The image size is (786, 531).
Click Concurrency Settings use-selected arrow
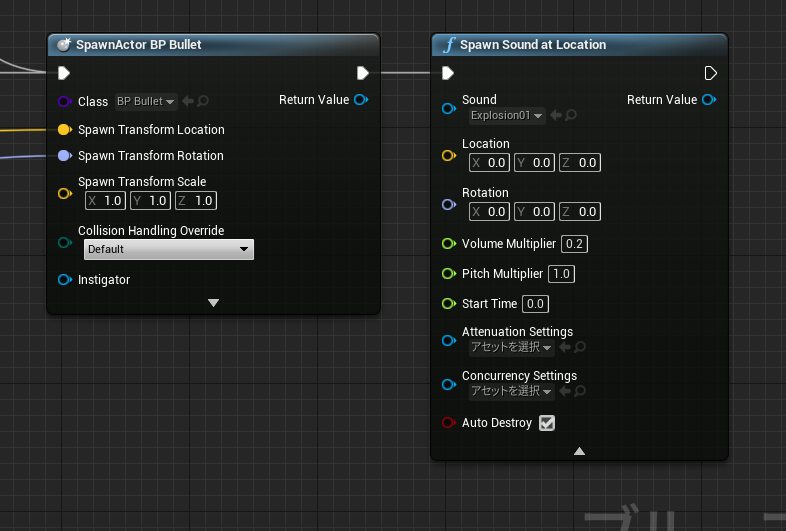565,391
